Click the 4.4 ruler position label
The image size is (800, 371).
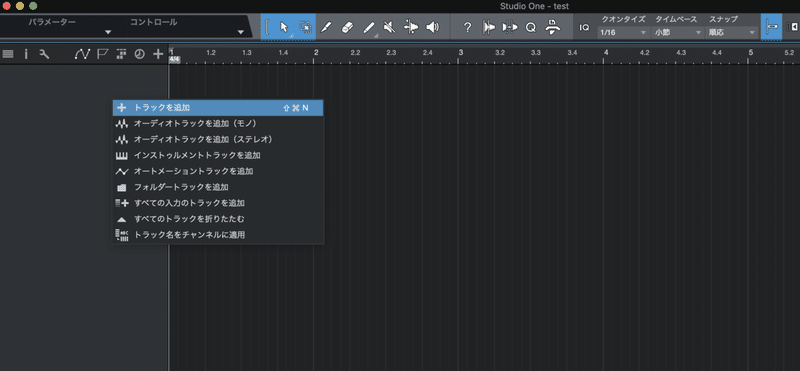coord(717,53)
